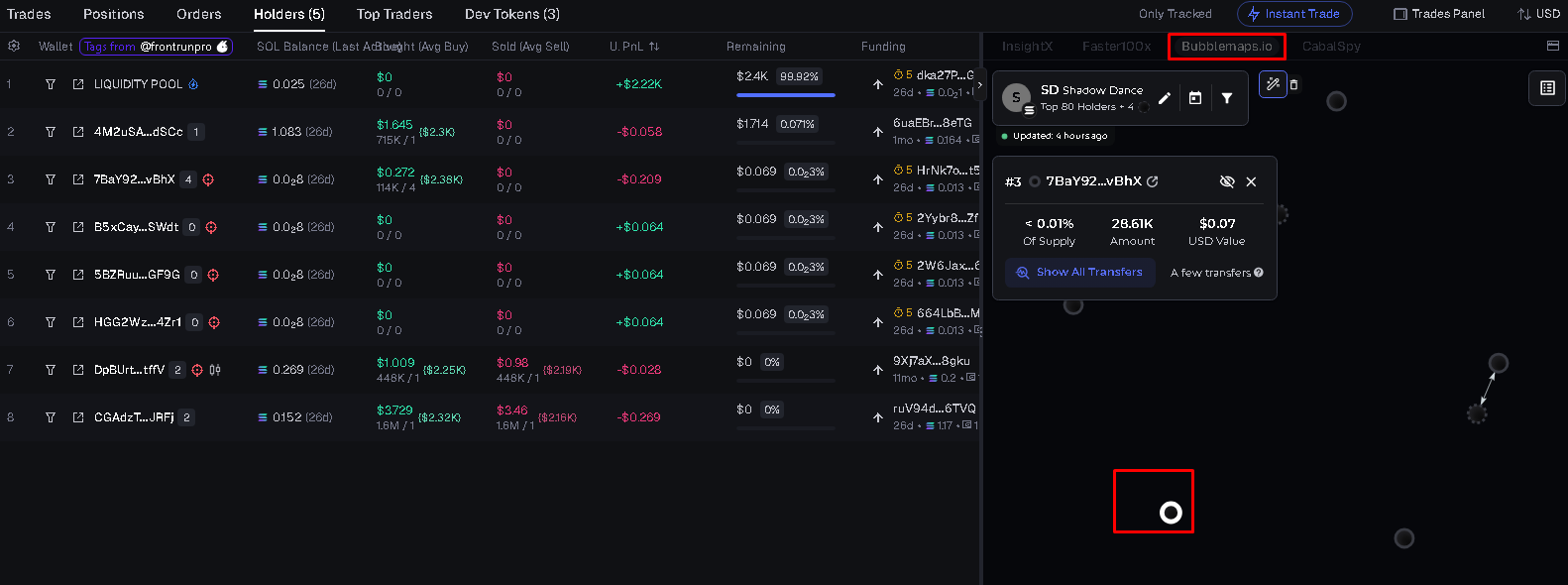Switch to Orders tab
Image resolution: width=1568 pixels, height=585 pixels.
pyautogui.click(x=199, y=14)
